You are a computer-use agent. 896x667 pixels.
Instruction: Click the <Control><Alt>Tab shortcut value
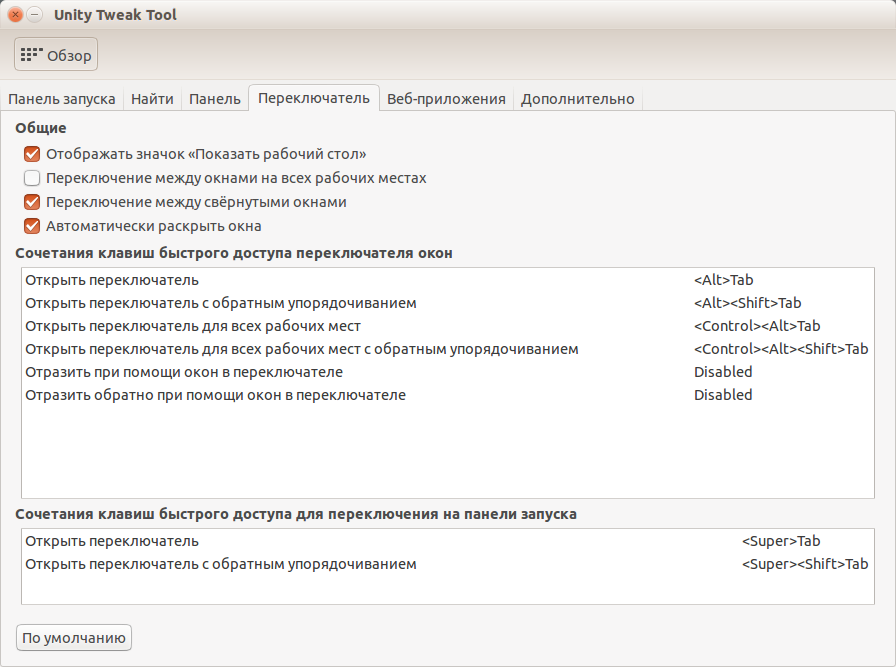(x=757, y=326)
